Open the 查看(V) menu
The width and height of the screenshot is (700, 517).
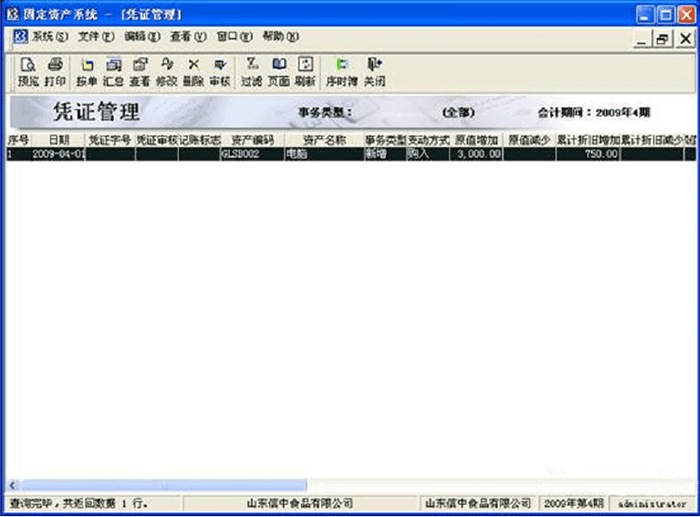(x=188, y=37)
